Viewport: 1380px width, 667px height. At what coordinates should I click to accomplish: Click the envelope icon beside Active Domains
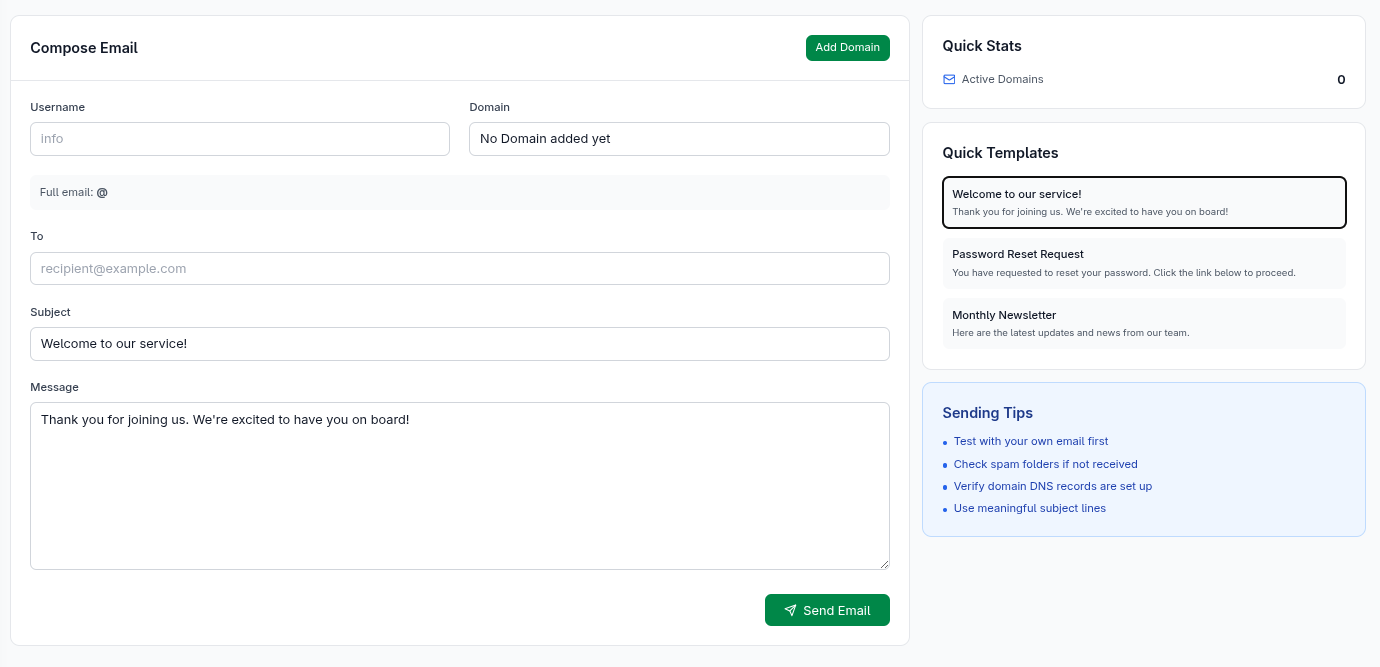coord(948,79)
